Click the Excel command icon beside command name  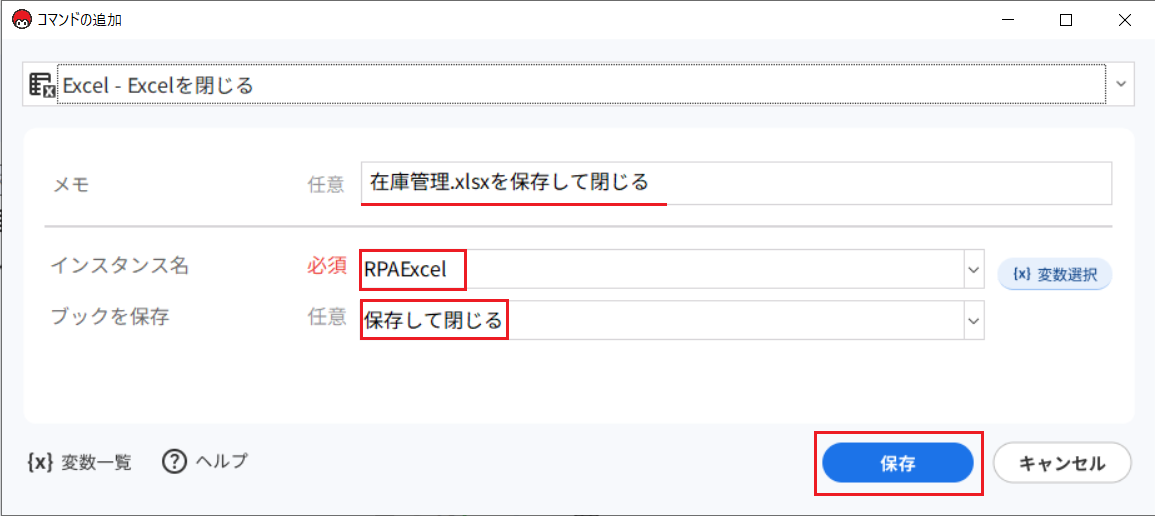(x=42, y=85)
